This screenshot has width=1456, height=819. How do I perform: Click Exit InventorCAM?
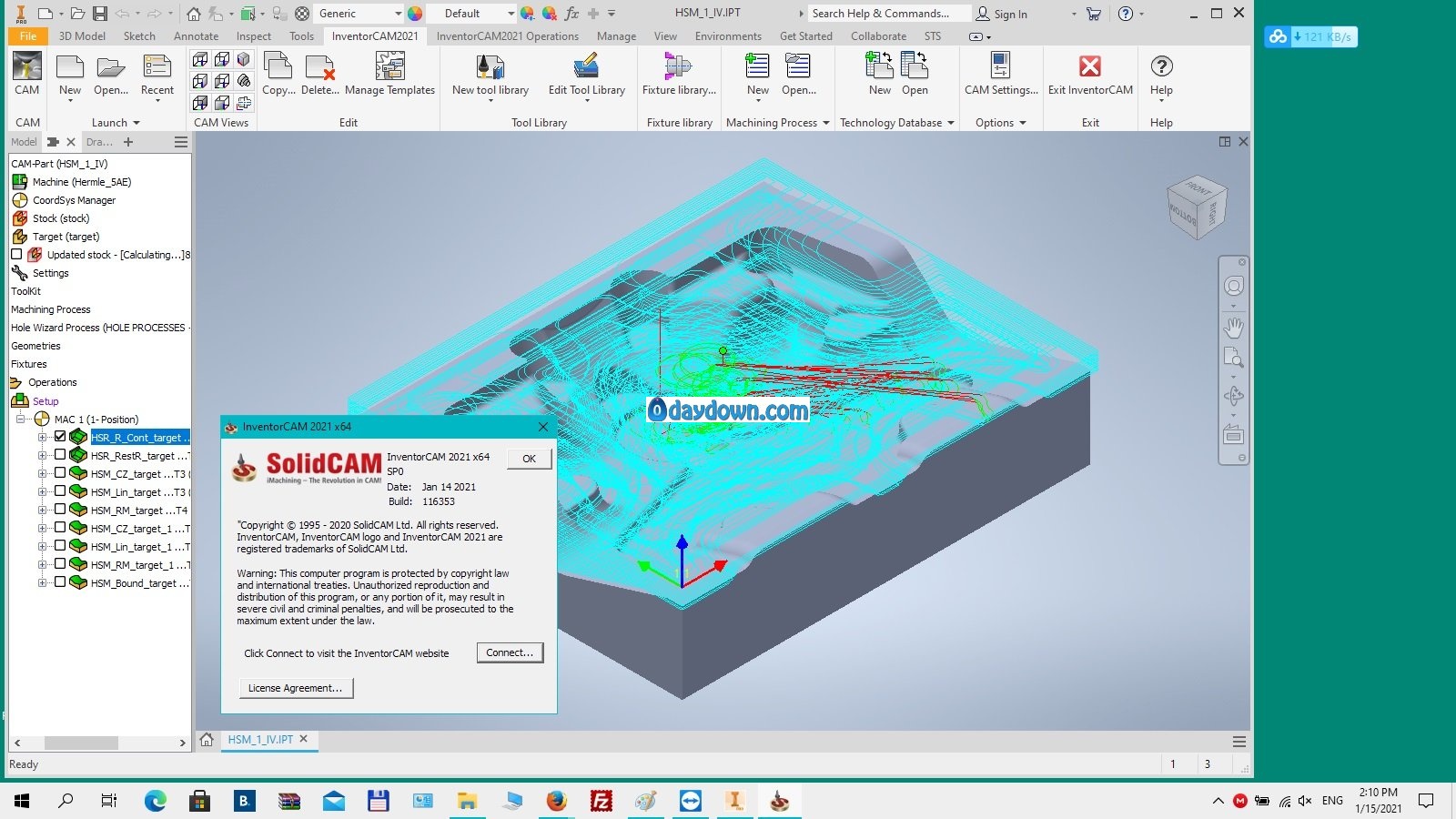coord(1090,74)
